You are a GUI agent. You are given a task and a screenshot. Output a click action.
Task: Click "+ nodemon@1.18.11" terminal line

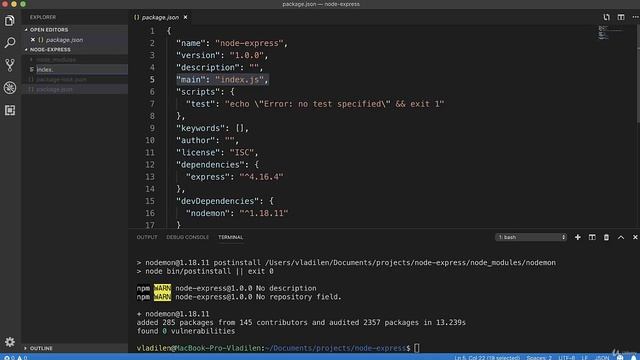[173, 314]
